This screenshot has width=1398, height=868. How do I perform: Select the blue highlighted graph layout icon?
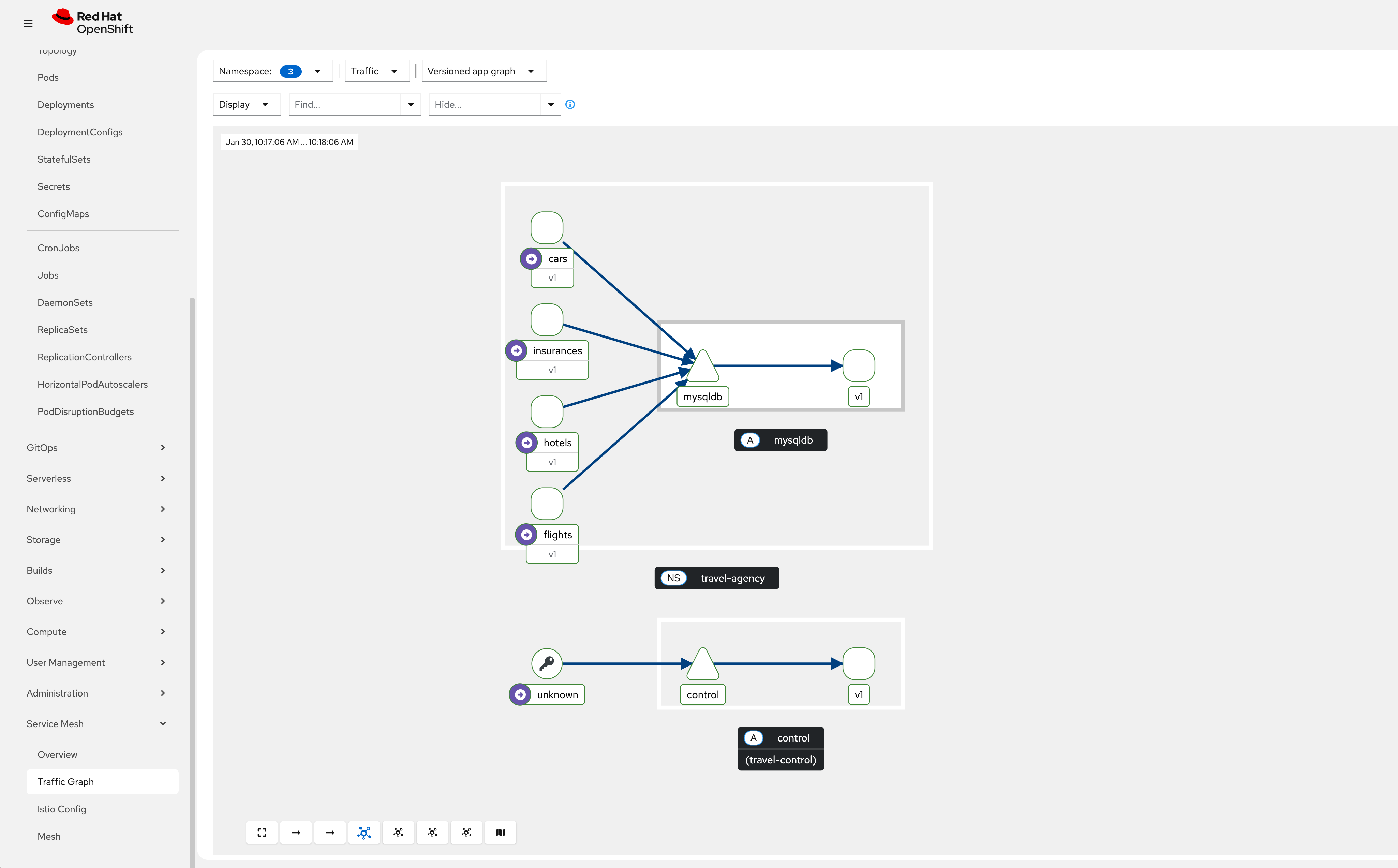[x=364, y=833]
